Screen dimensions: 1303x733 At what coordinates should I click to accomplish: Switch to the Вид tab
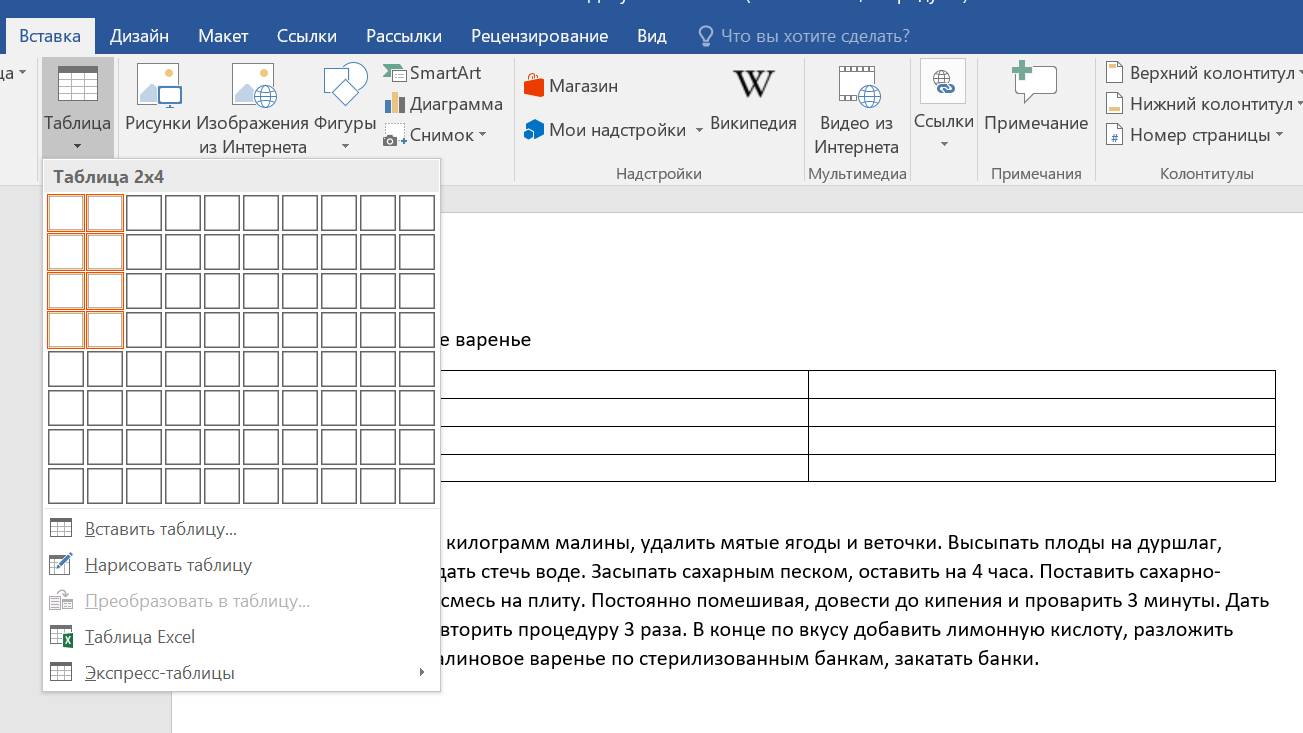click(x=652, y=36)
